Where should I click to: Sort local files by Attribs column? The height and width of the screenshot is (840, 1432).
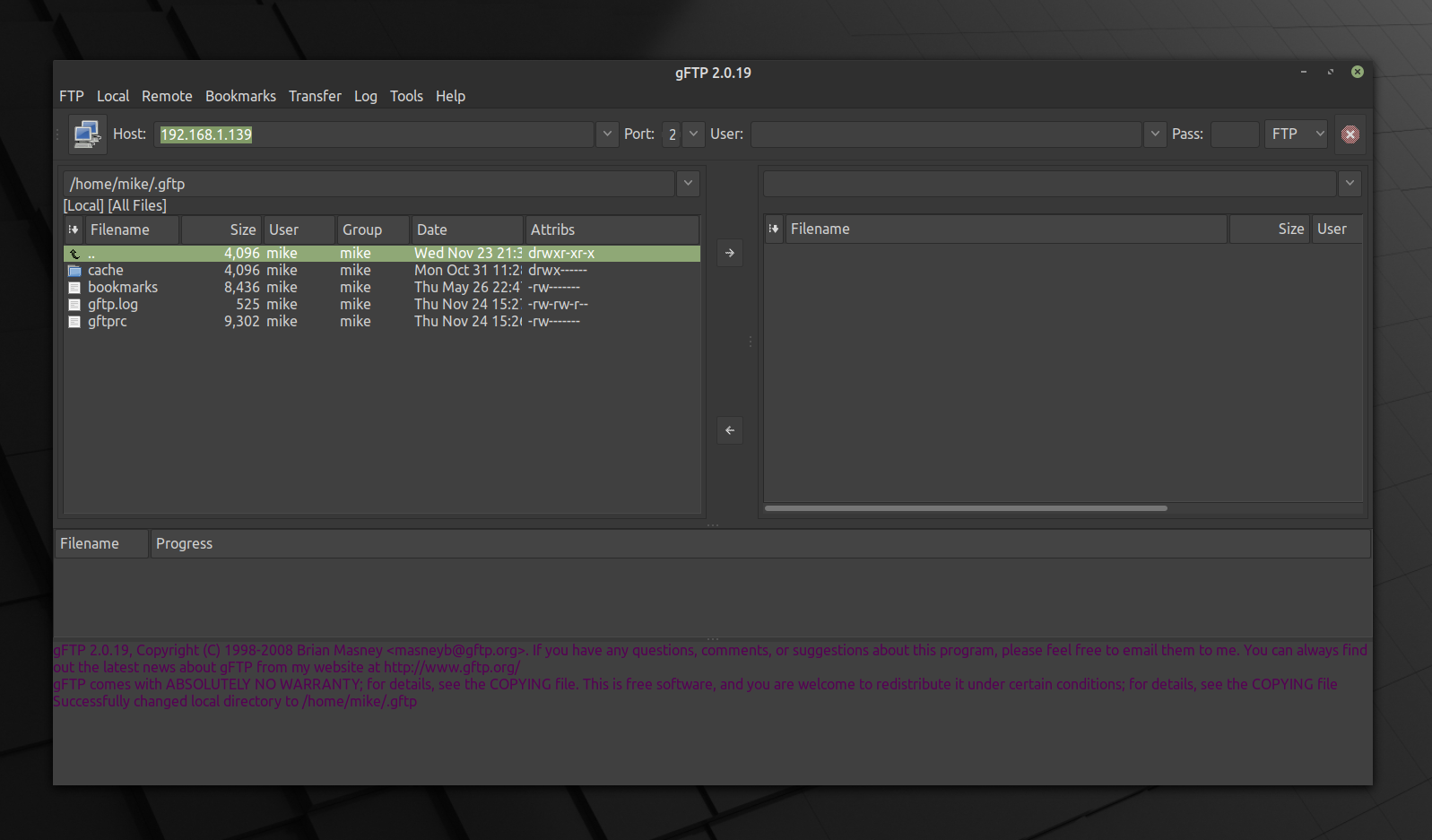612,229
